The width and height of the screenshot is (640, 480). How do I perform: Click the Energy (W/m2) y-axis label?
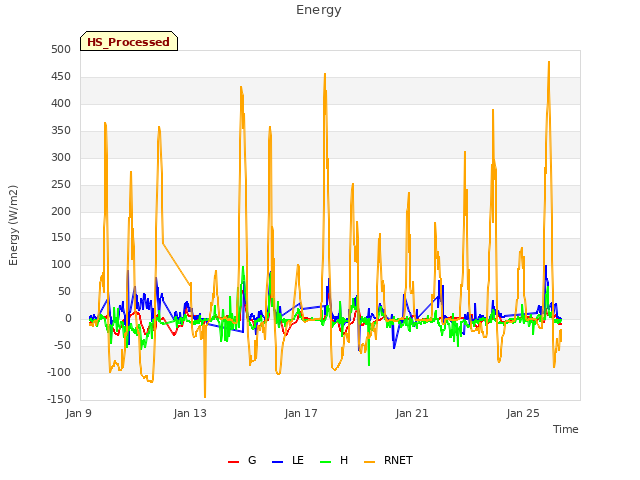(x=13, y=225)
